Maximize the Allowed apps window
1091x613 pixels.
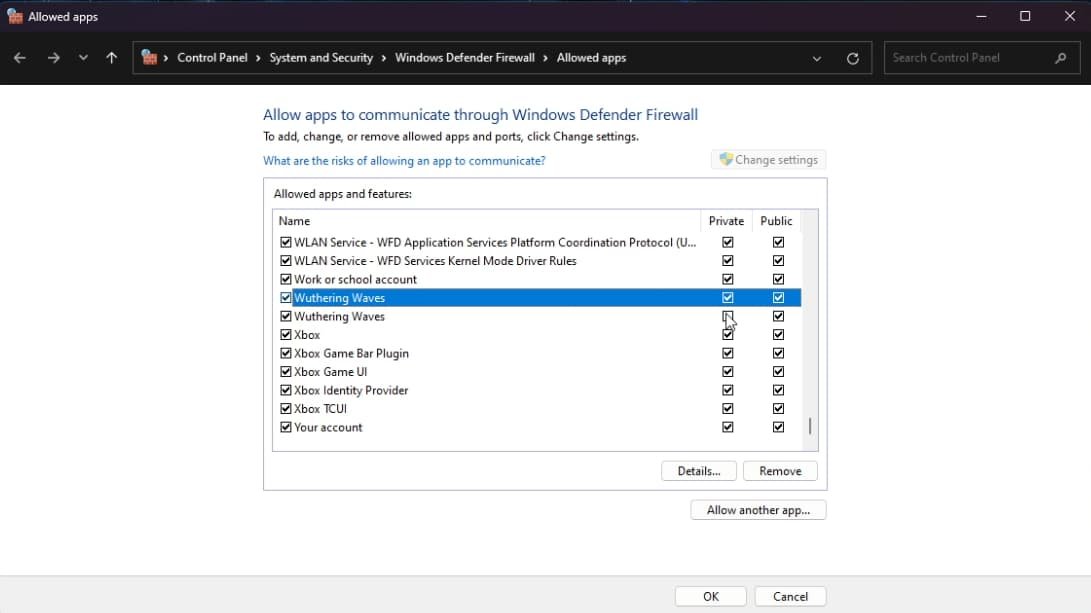[1025, 16]
